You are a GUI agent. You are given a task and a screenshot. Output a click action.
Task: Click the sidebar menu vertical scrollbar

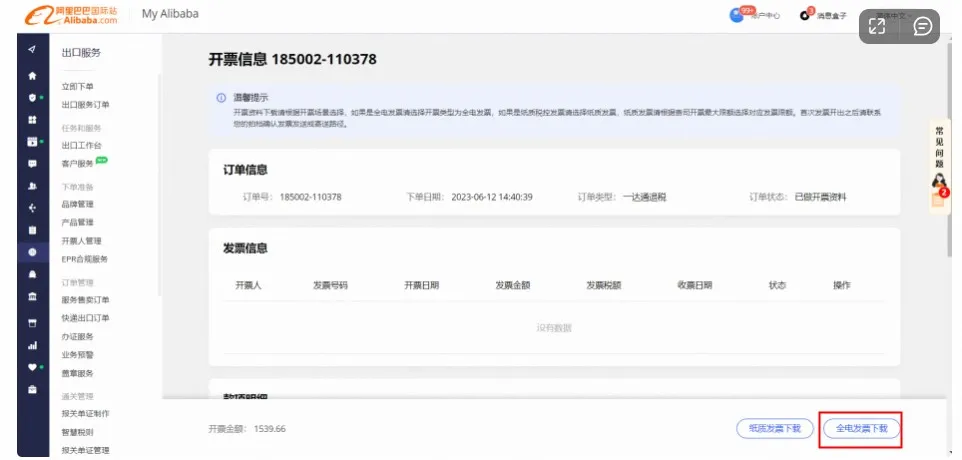[160, 184]
